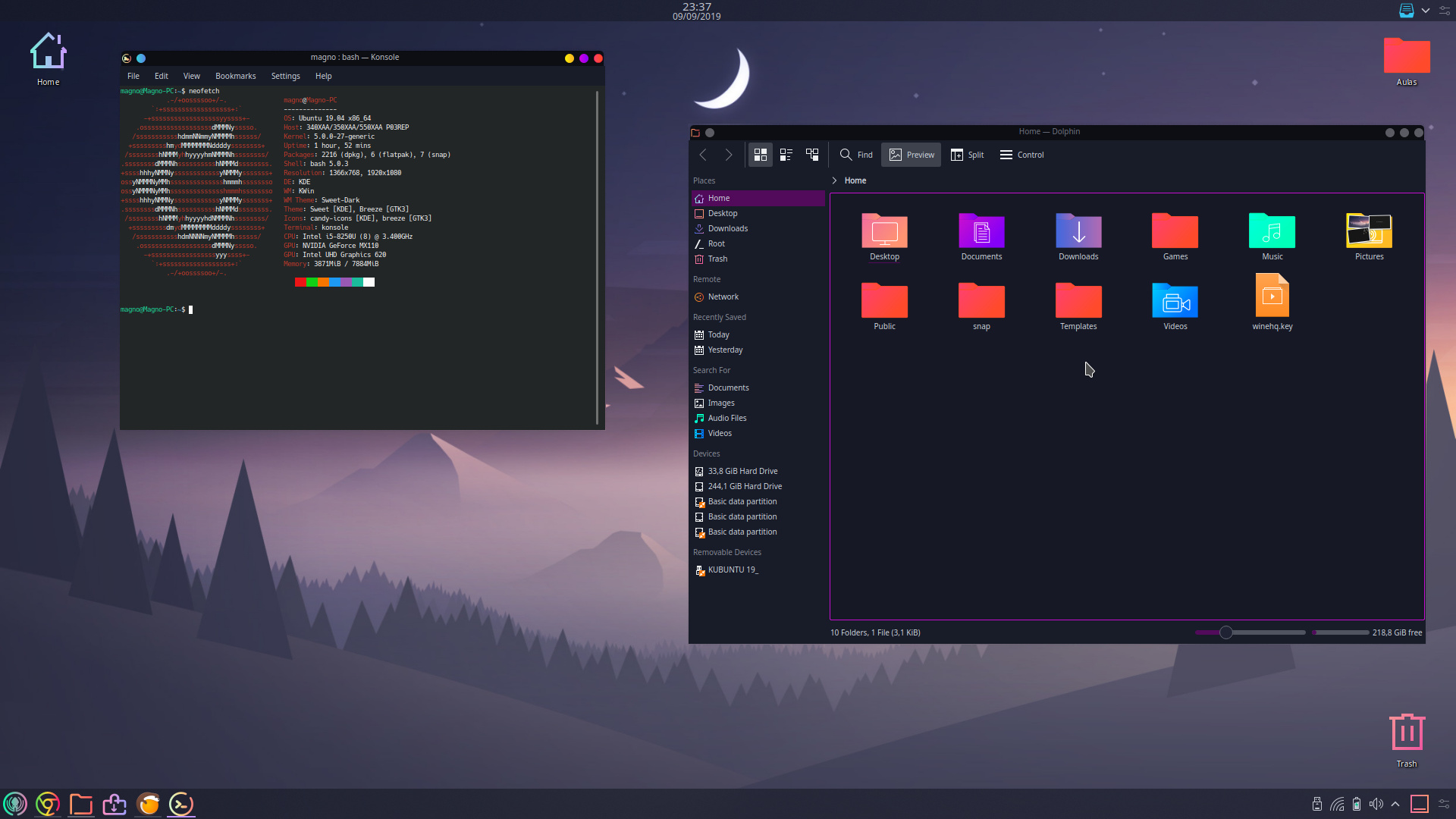Switch Dolphin to Details view mode
This screenshot has height=819, width=1456.
(x=812, y=155)
